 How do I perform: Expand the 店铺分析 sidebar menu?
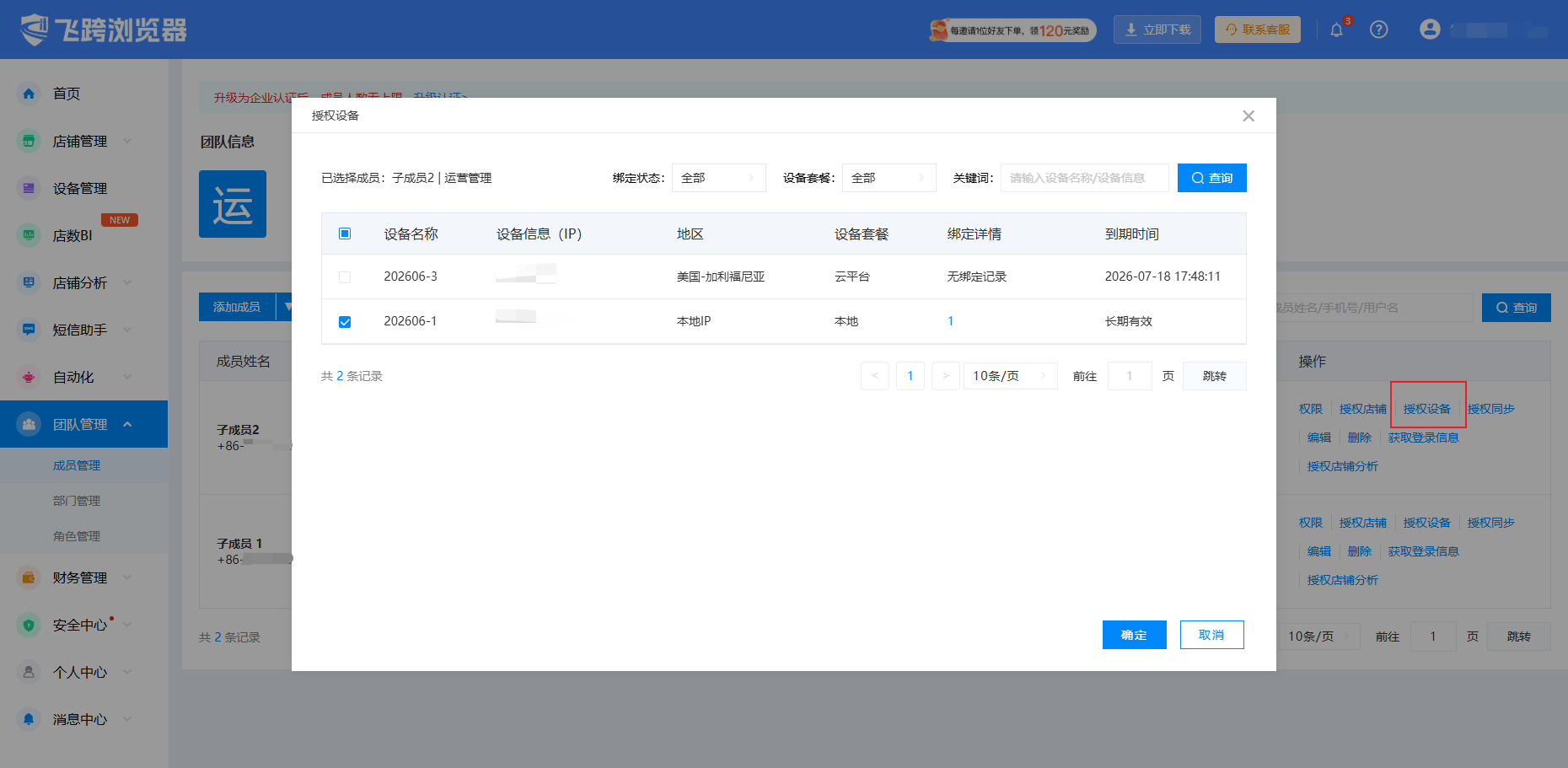127,282
